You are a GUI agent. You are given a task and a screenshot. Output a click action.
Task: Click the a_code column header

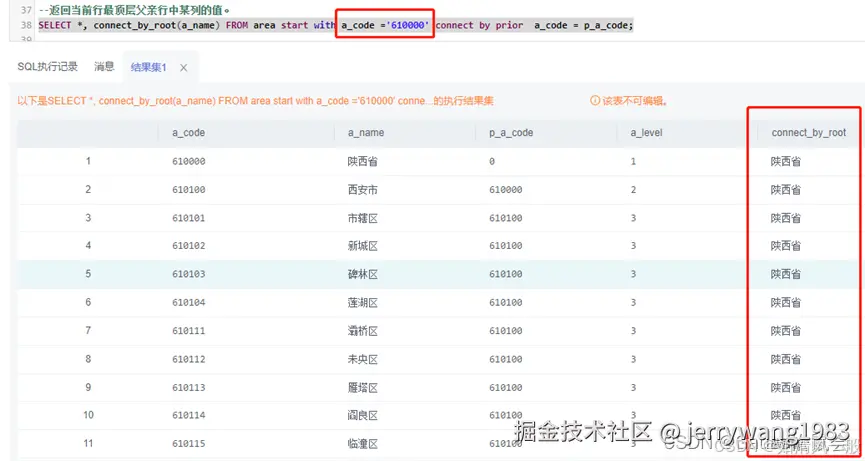[x=188, y=133]
